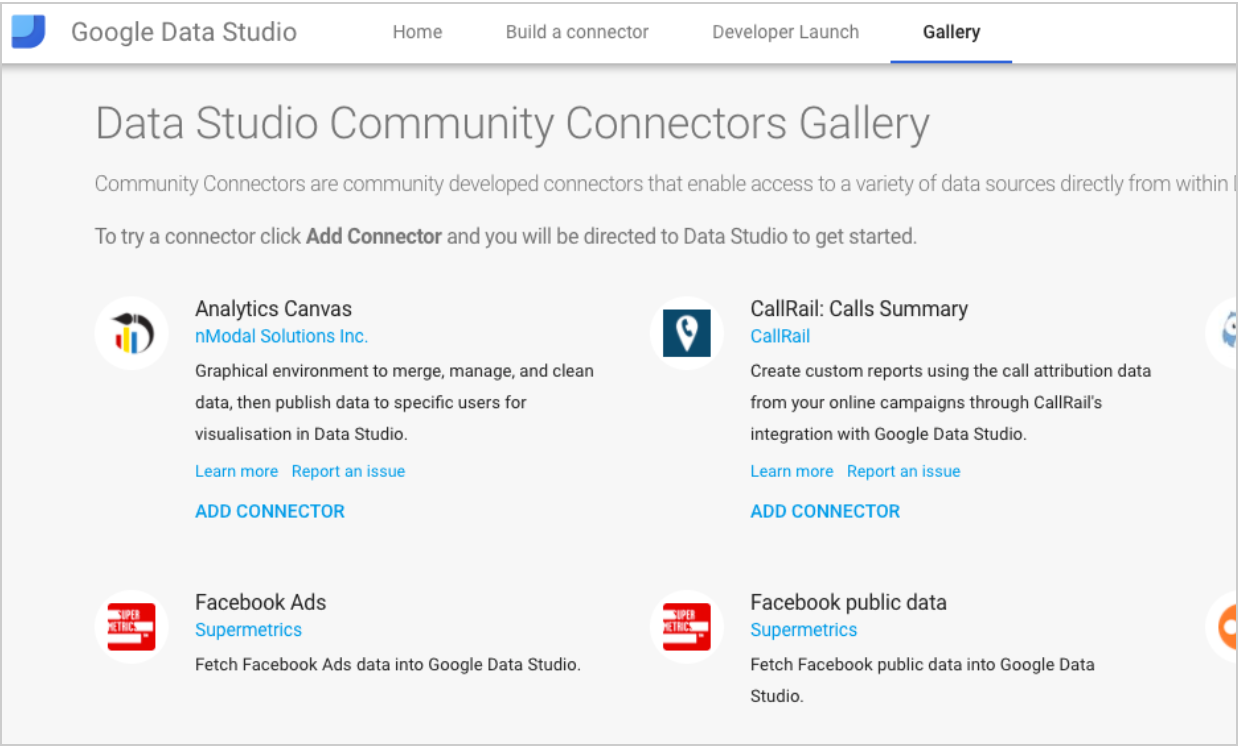Click the Data Studio Community Connectors Gallery heading
Screen dimensions: 1238x748
512,124
